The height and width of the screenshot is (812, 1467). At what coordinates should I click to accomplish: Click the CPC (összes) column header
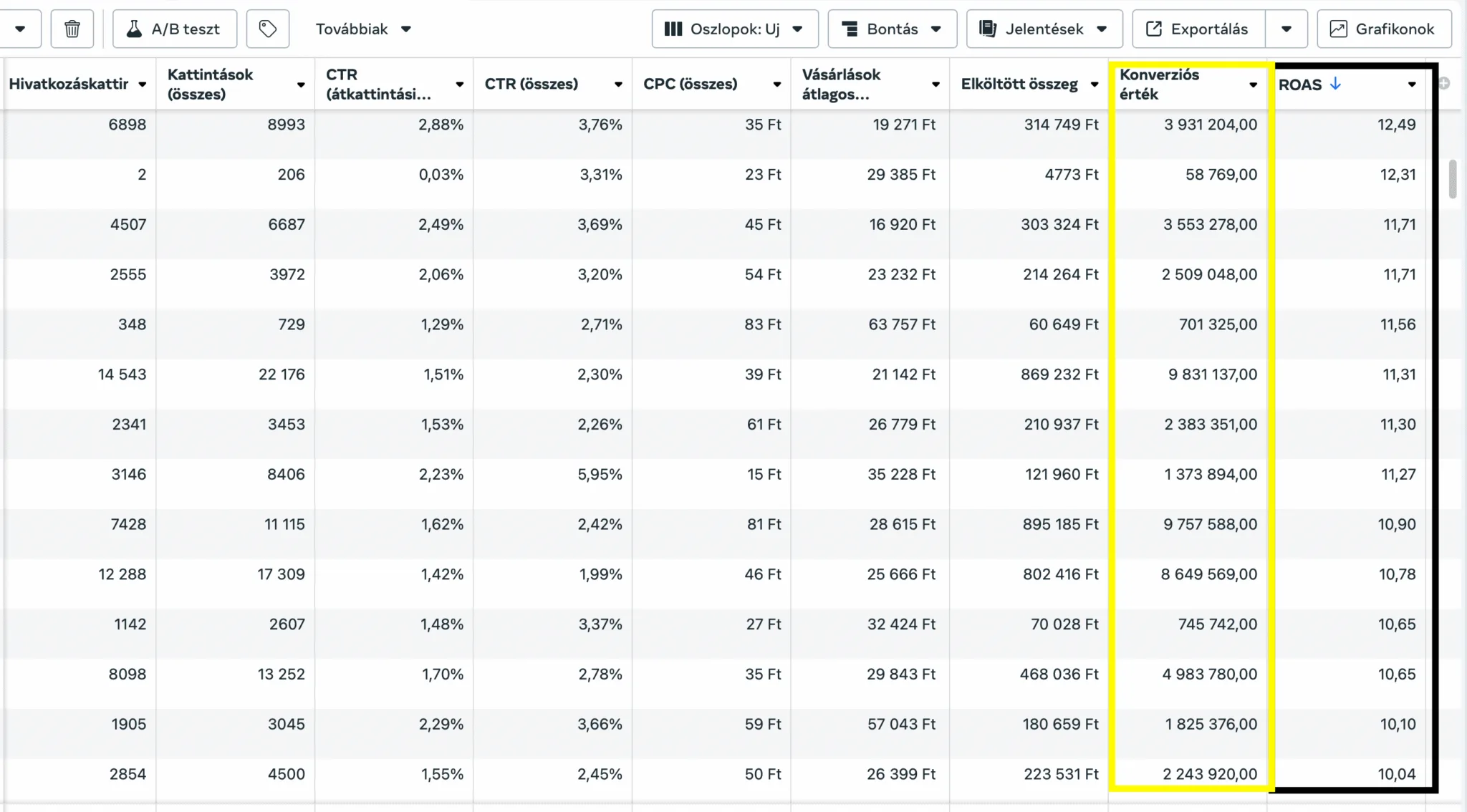(x=690, y=84)
